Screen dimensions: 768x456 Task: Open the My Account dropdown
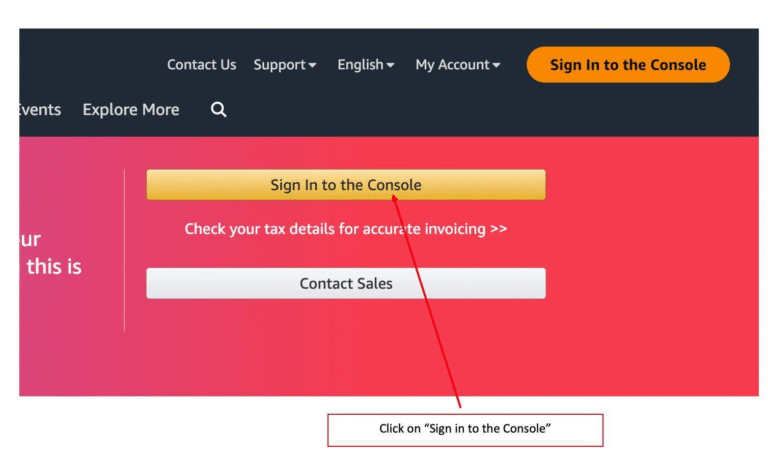click(x=457, y=65)
